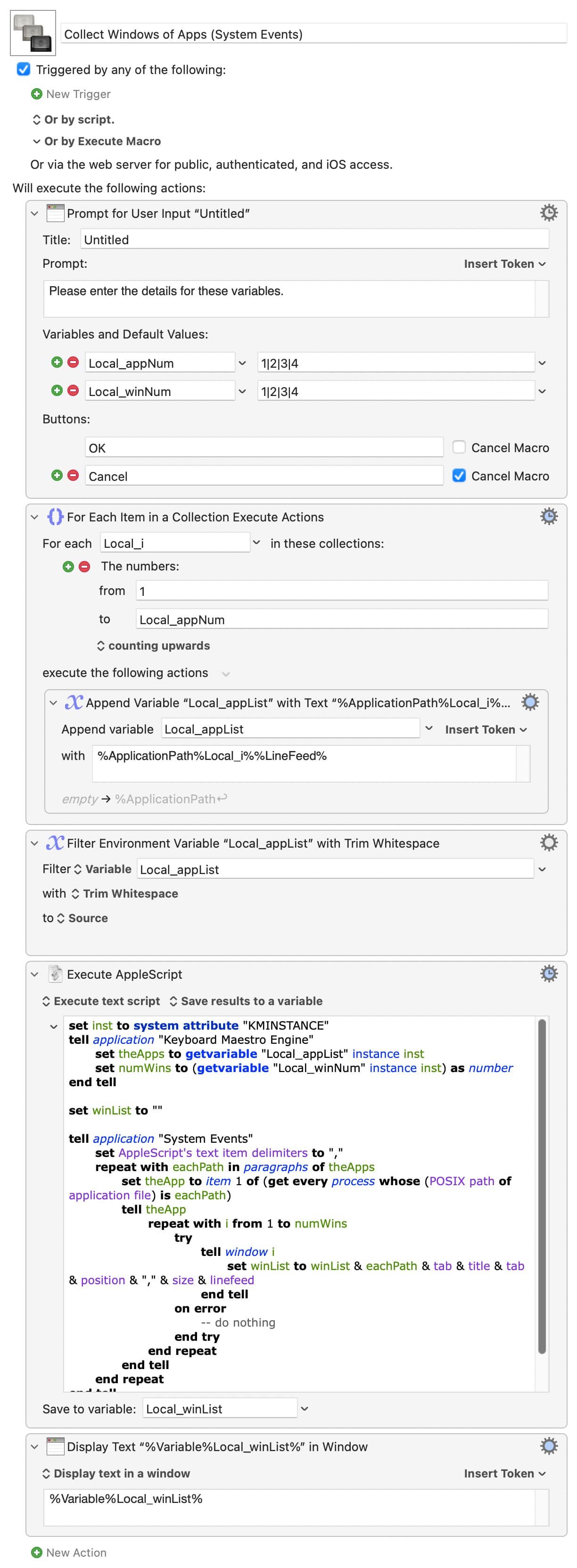577x1568 pixels.
Task: Open the 'Save to variable' Local_winList dropdown
Action: 305,1409
